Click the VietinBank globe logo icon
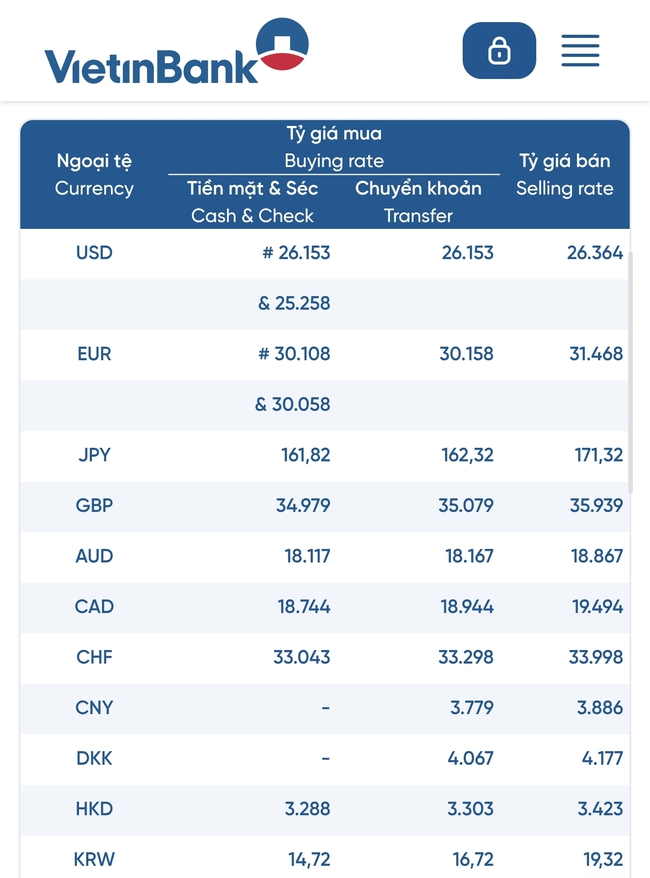This screenshot has width=650, height=878. pos(281,46)
